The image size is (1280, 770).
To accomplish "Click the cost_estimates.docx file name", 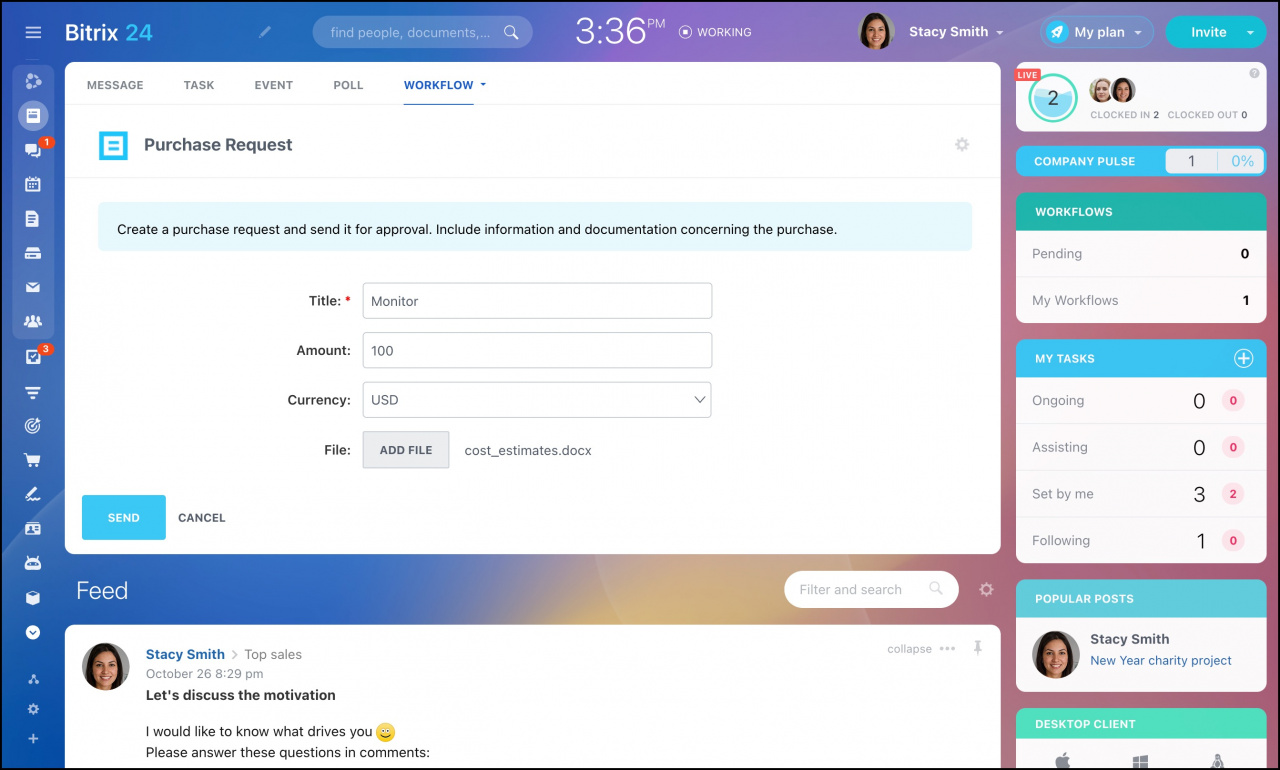I will [528, 451].
